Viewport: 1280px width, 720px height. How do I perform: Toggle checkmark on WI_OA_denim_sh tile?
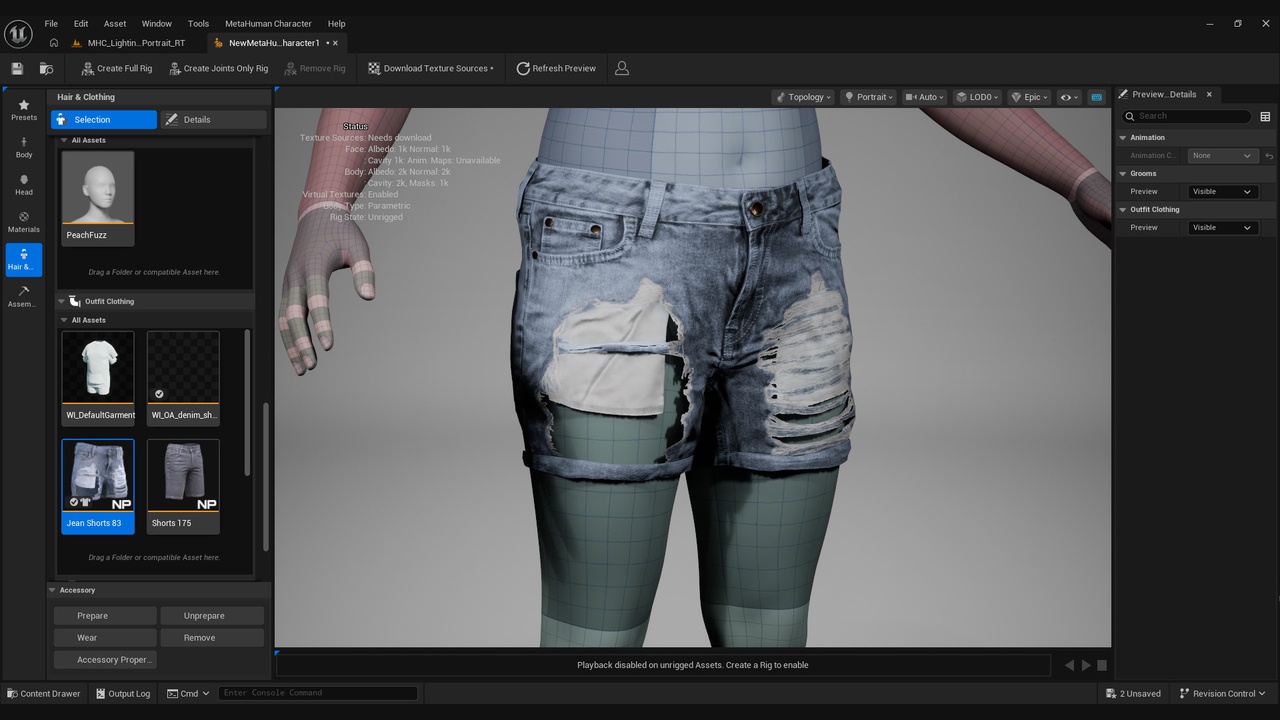click(159, 394)
